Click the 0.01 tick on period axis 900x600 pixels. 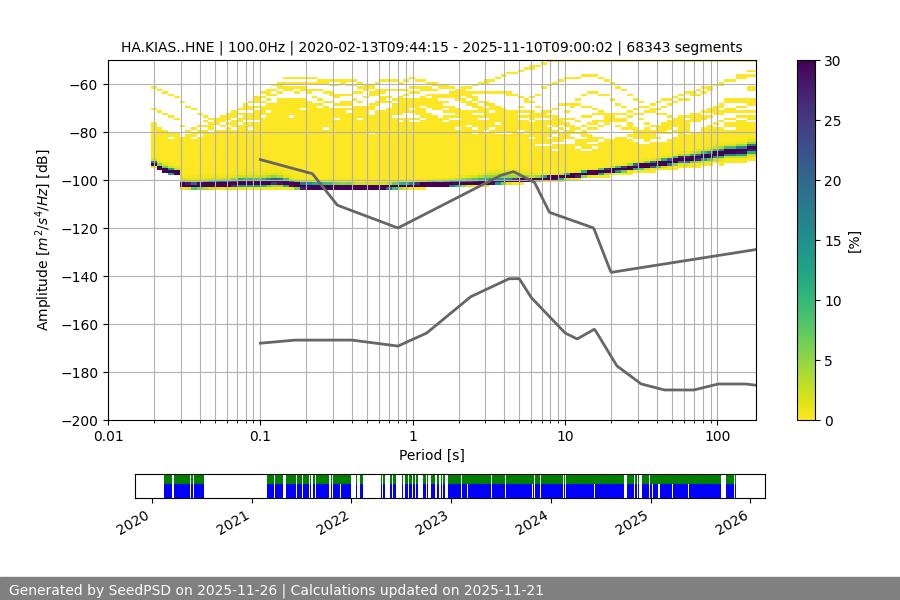(x=108, y=437)
